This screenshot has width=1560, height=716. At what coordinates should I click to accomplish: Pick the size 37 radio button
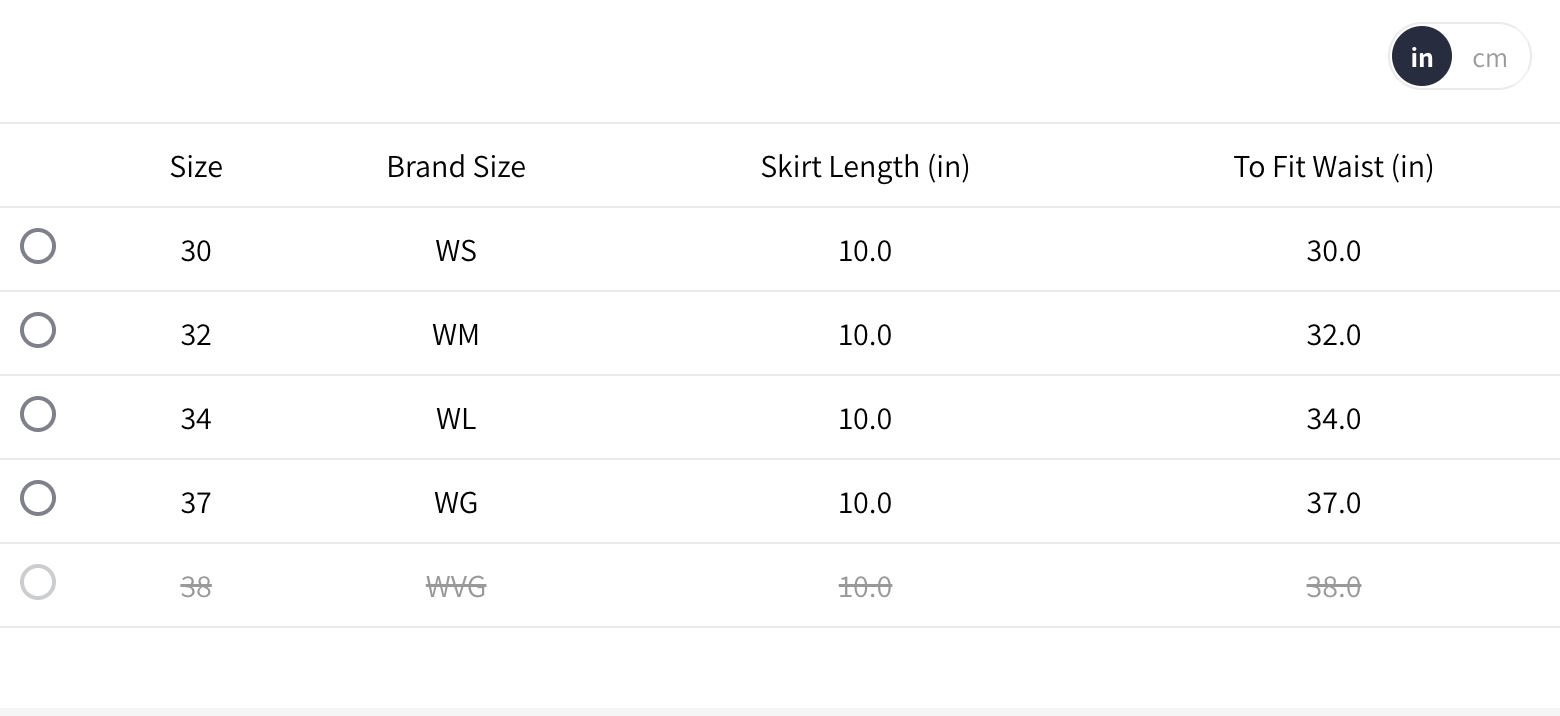[38, 498]
